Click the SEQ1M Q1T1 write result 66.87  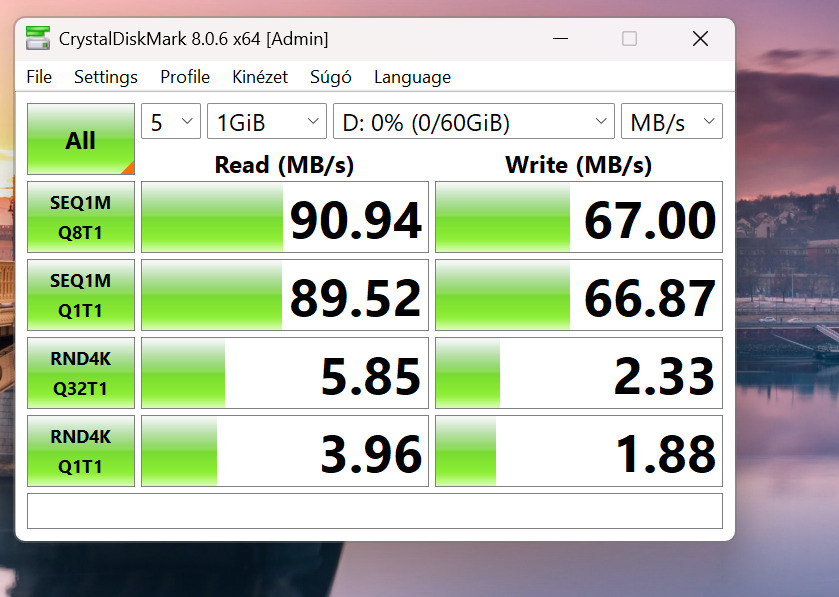(579, 295)
